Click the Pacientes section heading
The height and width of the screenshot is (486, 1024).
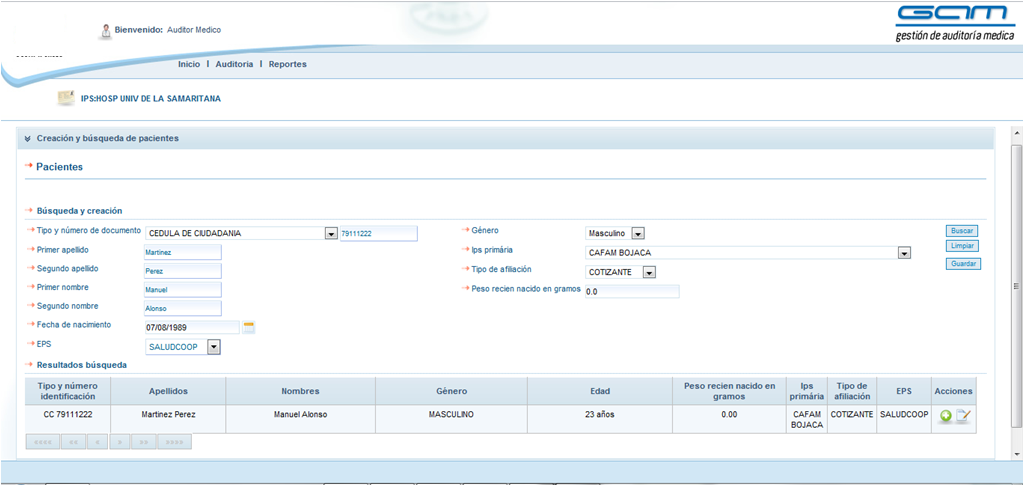(x=59, y=167)
